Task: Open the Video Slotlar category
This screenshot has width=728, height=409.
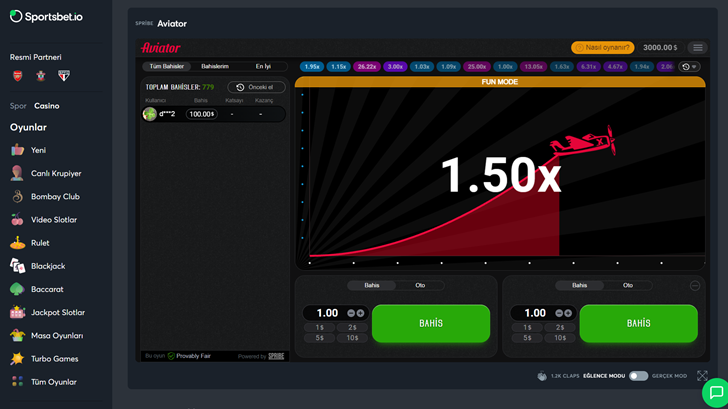Action: tap(44, 220)
